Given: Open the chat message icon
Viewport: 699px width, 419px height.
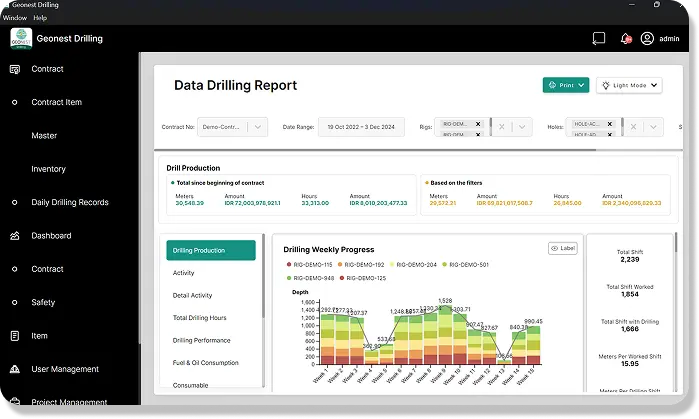Looking at the screenshot, I should point(599,39).
